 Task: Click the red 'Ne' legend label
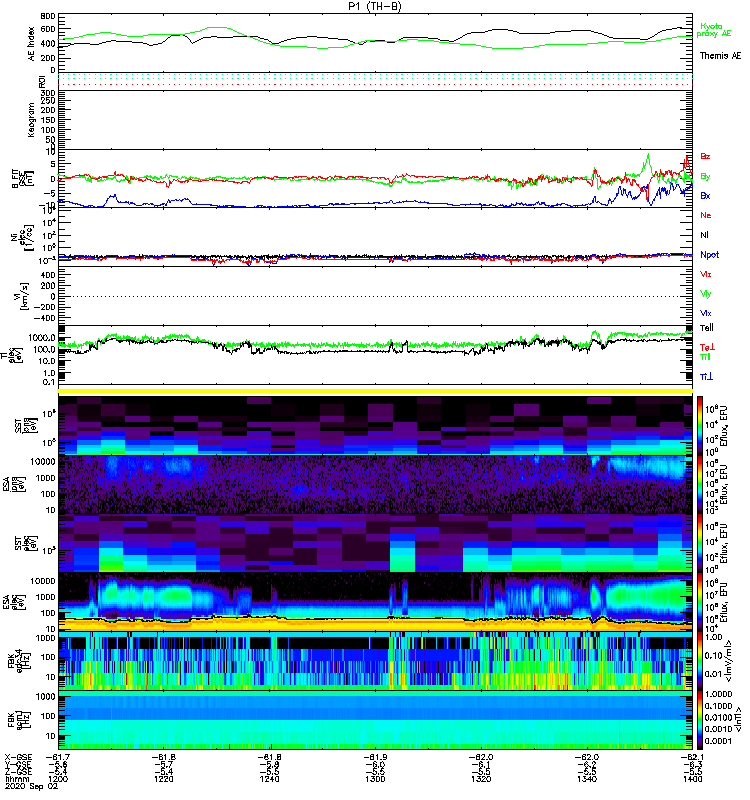706,215
